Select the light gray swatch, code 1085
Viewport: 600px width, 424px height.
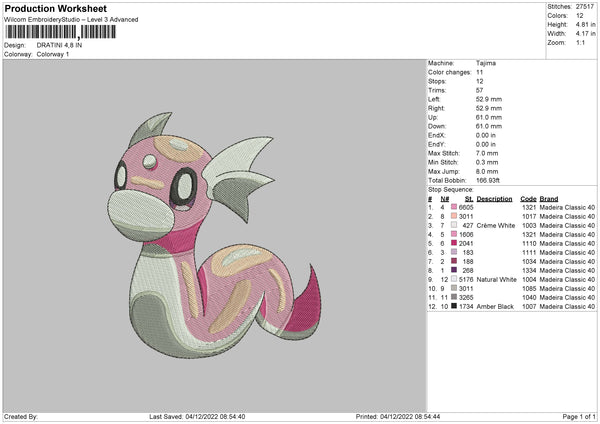tap(454, 288)
